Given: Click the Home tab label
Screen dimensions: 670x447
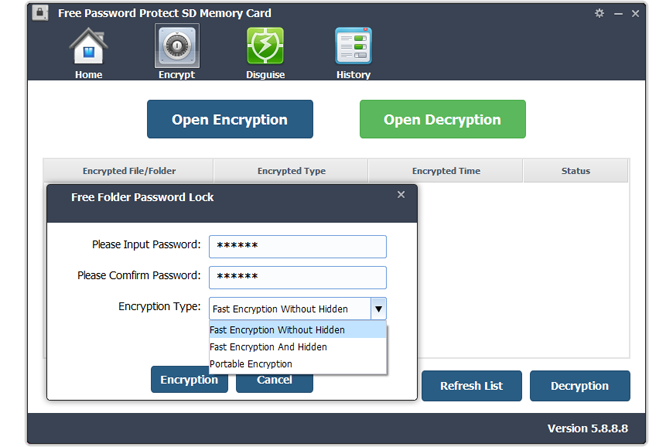Looking at the screenshot, I should [x=88, y=75].
